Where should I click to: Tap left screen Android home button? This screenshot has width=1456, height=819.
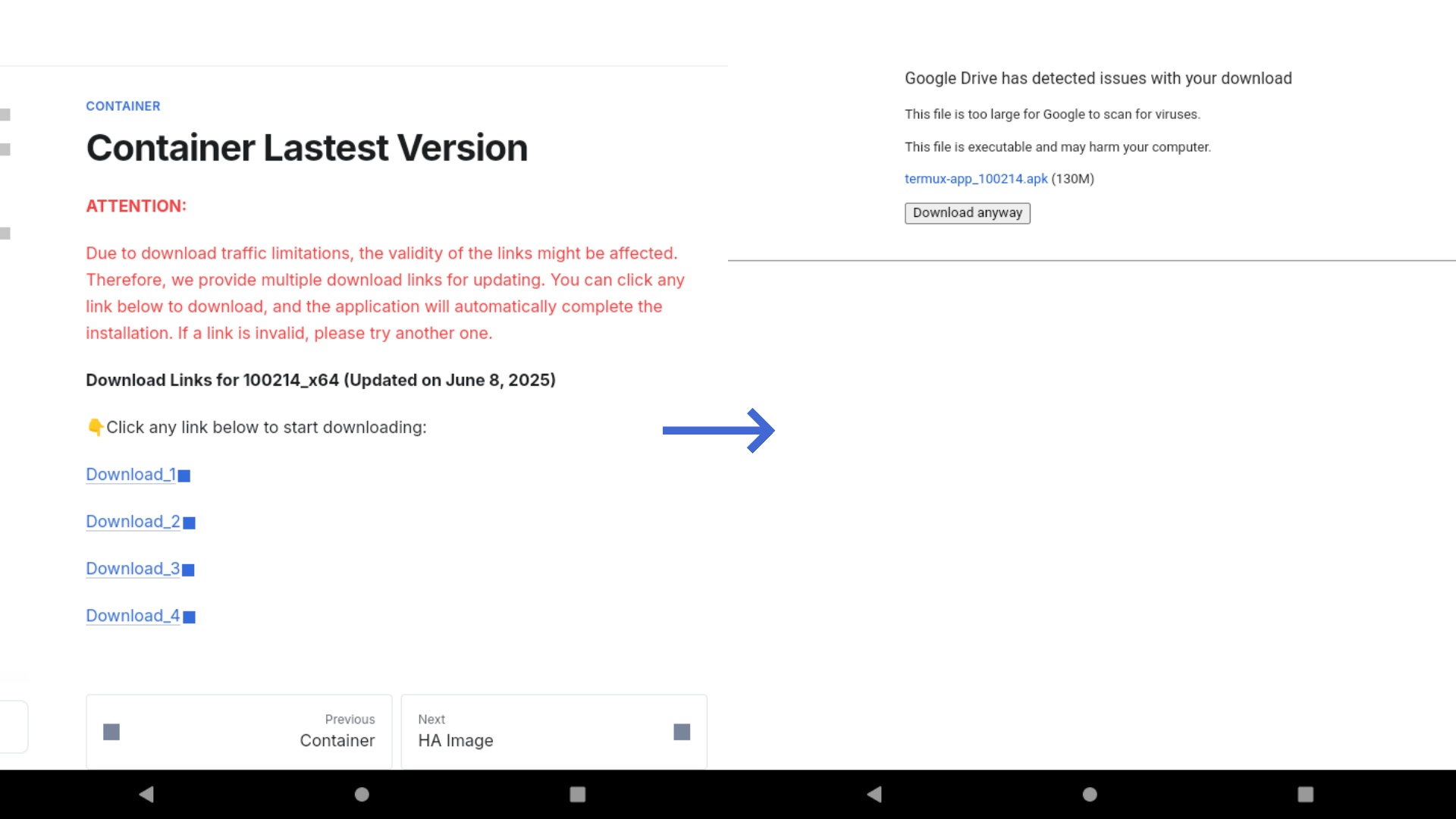(362, 794)
